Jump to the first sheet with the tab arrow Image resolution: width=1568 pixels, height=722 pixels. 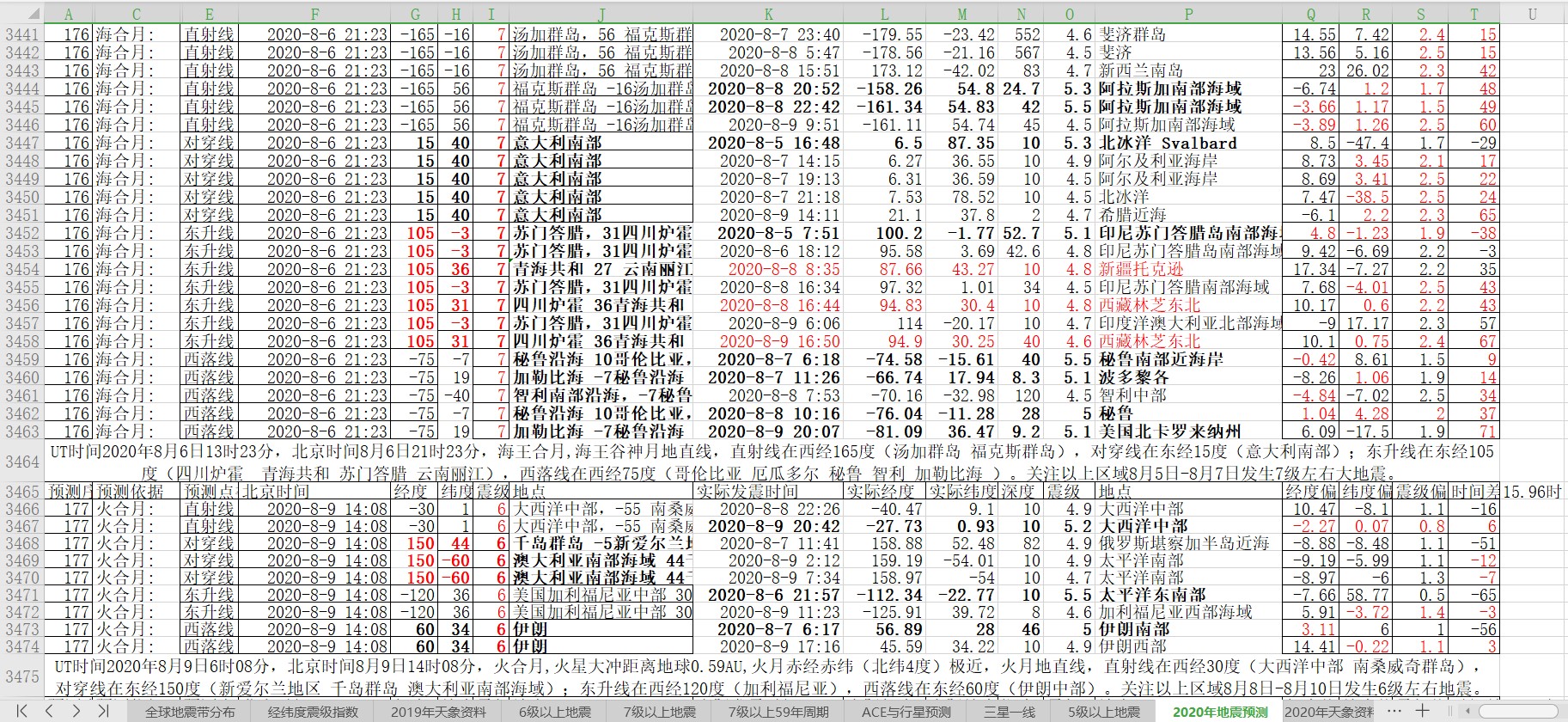click(x=21, y=711)
